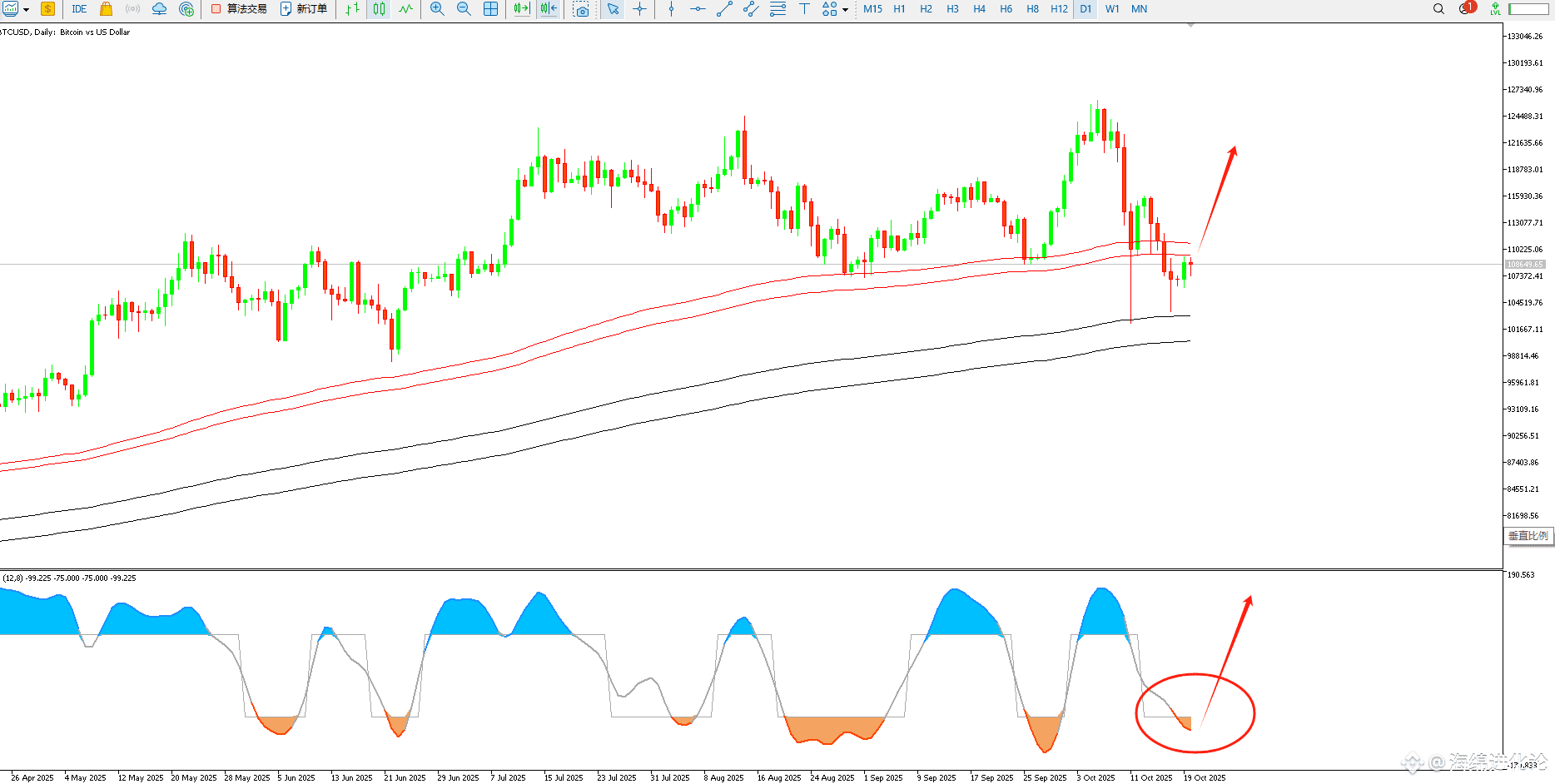1555x784 pixels.
Task: Draw a vertical line with toolbar tool
Action: coord(671,9)
